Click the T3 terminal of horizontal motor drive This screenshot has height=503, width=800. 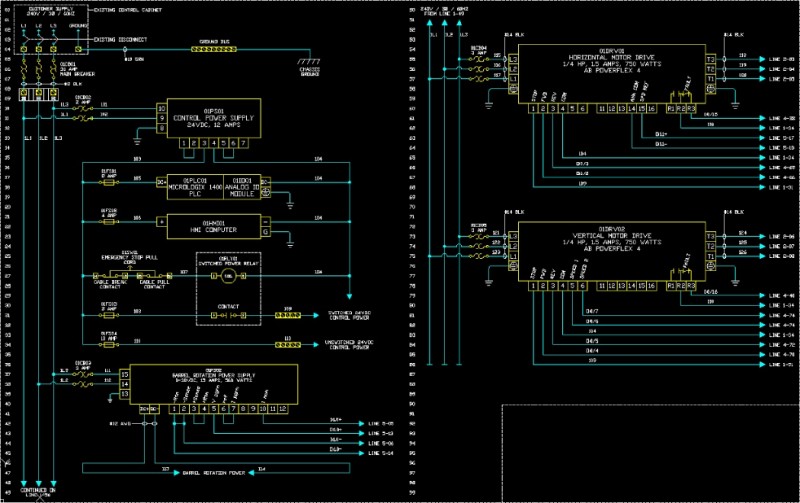[x=711, y=59]
